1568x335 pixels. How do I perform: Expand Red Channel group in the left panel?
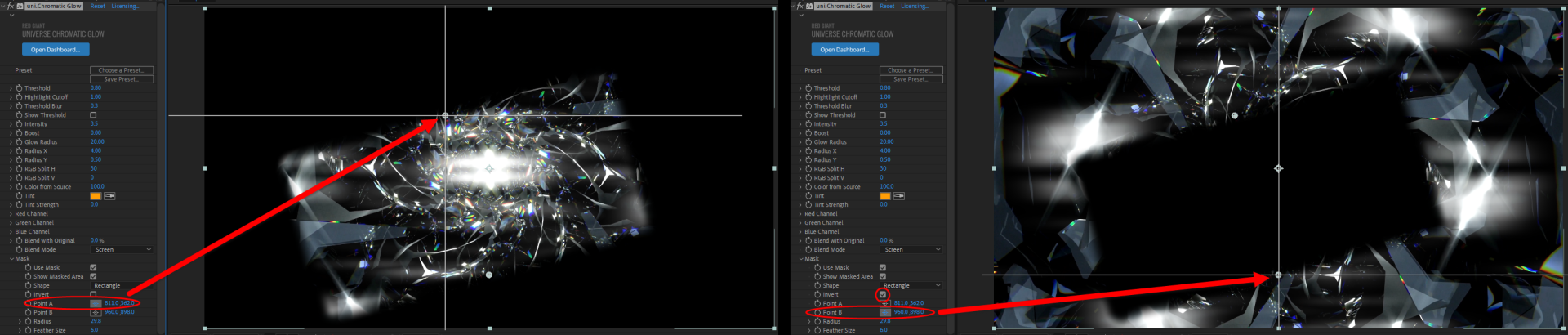(11, 214)
